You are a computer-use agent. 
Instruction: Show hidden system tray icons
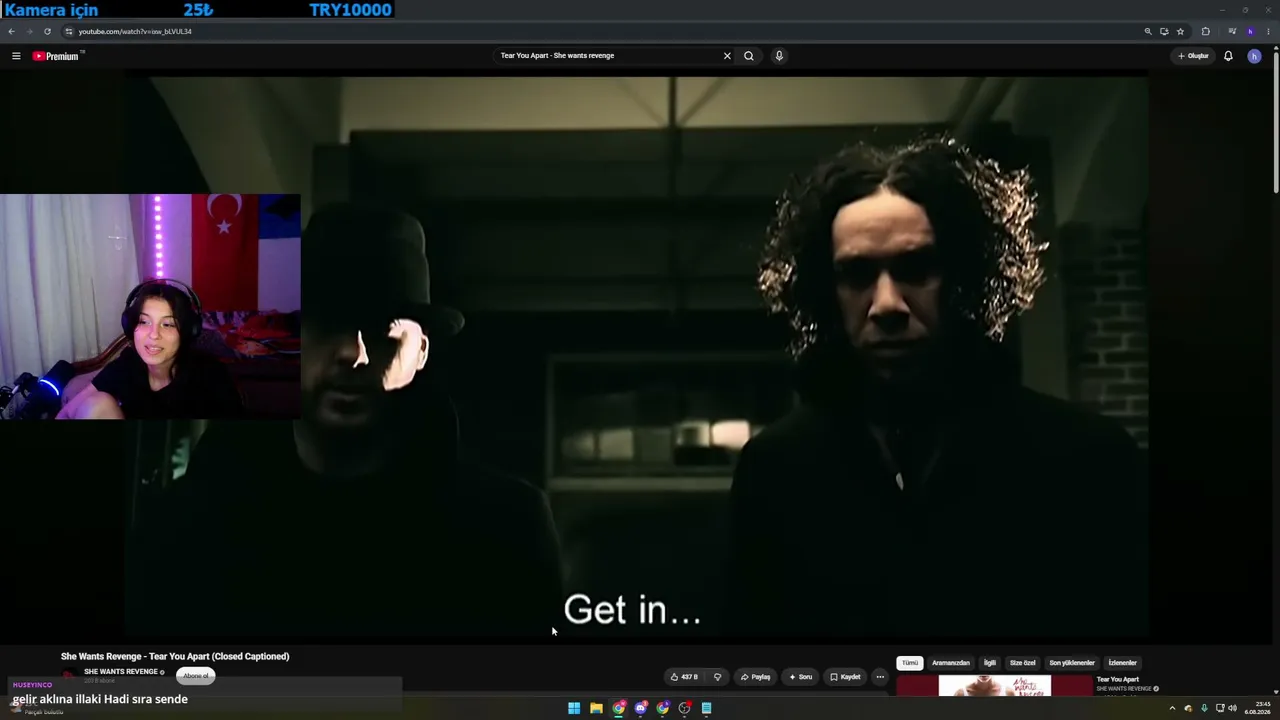click(1172, 708)
